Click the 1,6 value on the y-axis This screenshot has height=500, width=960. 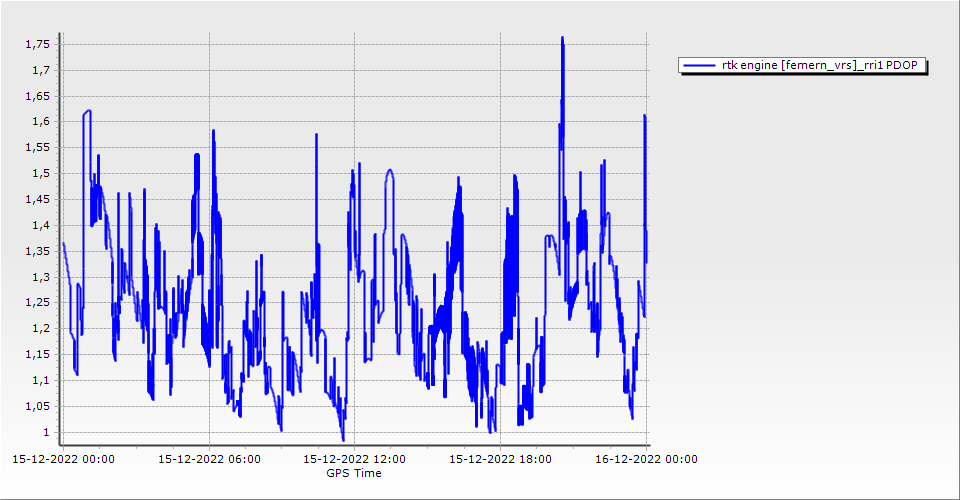tap(43, 122)
